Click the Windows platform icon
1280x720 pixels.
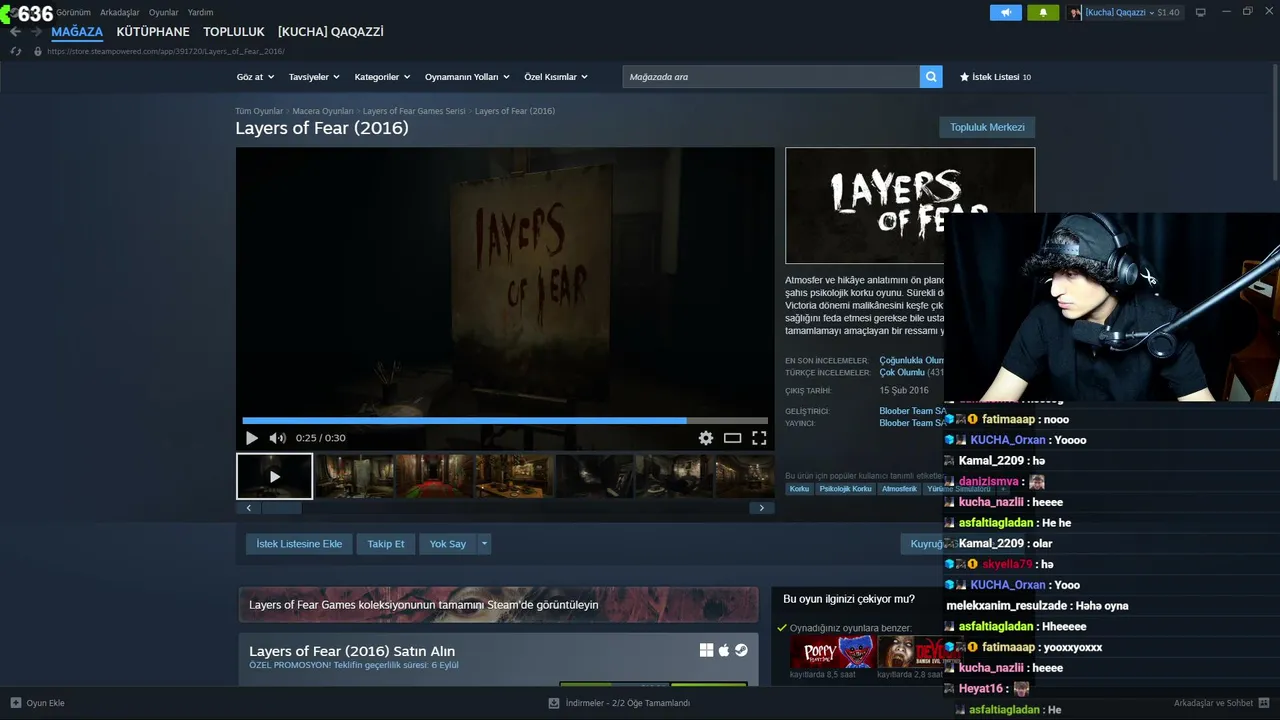706,650
